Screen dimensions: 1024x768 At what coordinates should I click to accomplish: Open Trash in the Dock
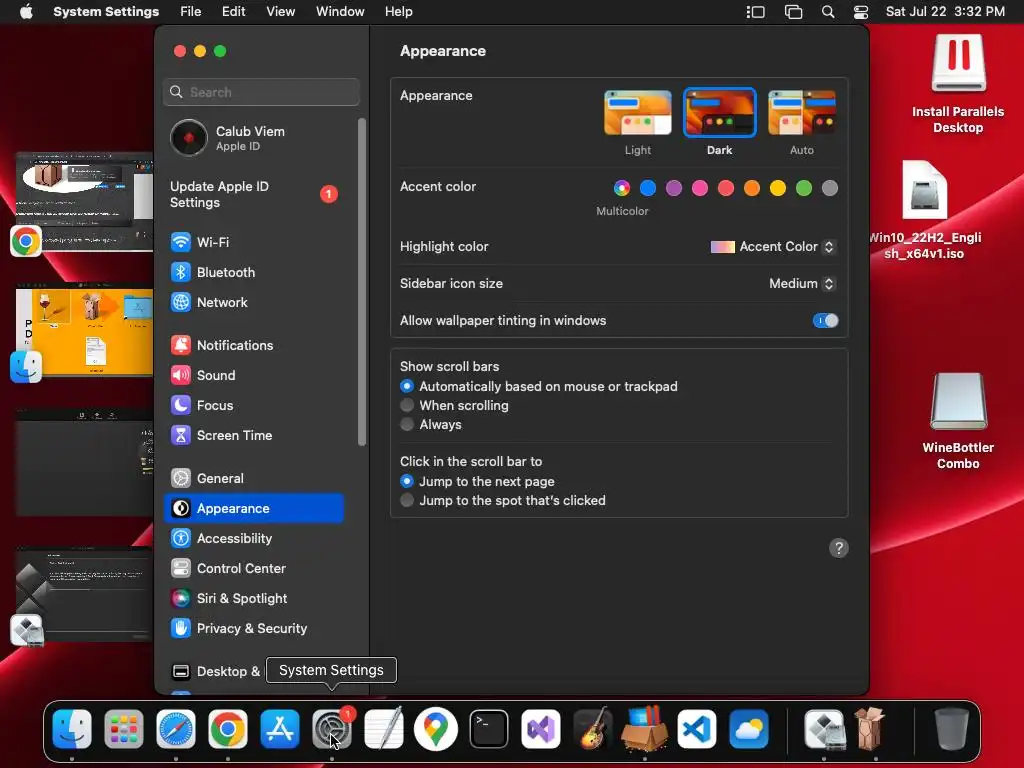point(952,729)
